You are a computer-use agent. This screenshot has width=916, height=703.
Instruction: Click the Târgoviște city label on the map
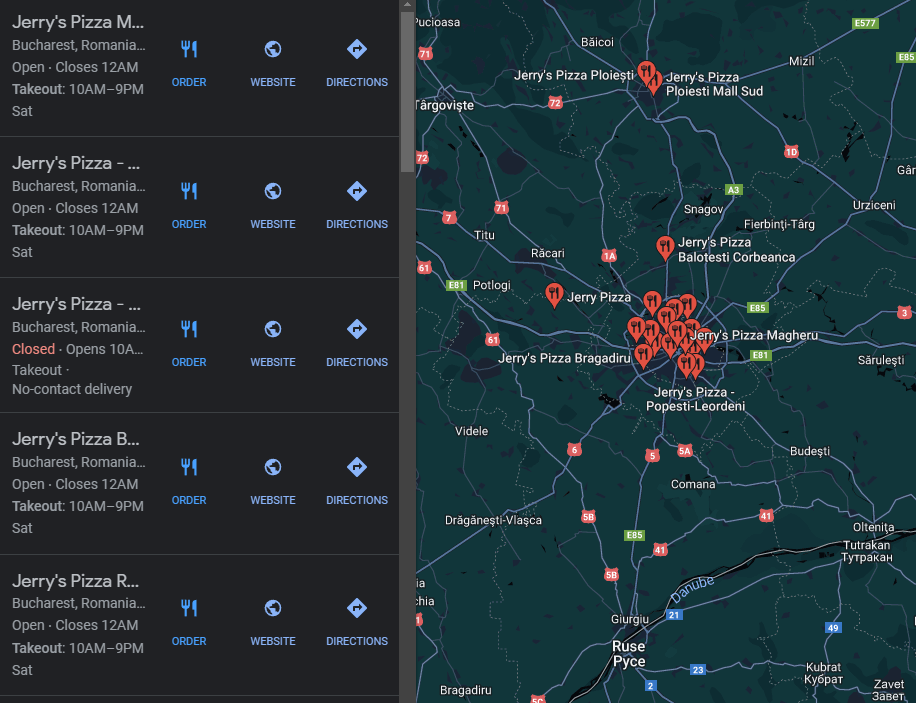(444, 105)
